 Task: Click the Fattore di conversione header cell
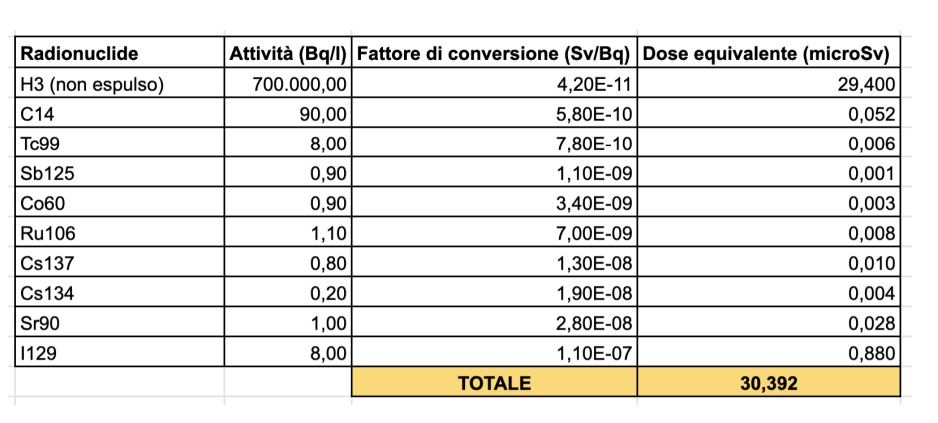pos(494,53)
